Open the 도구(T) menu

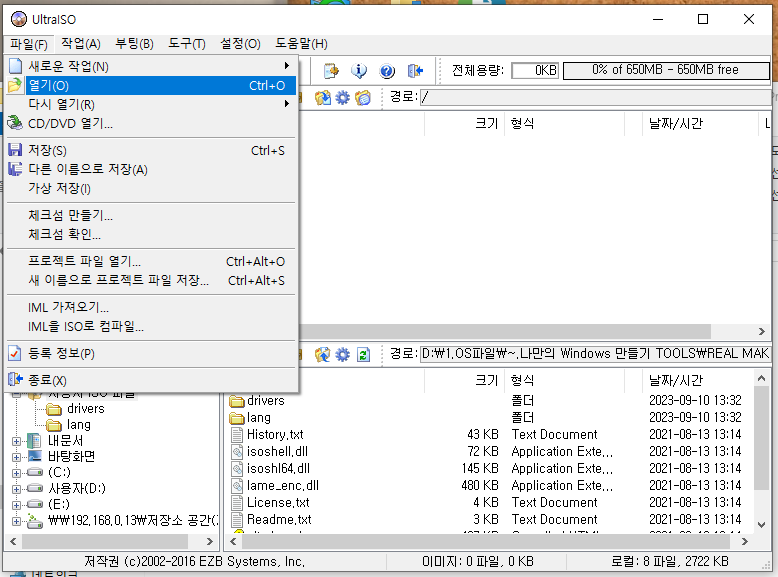[187, 44]
